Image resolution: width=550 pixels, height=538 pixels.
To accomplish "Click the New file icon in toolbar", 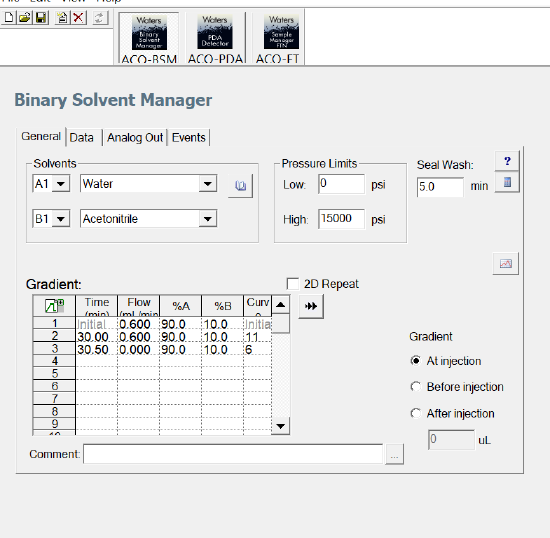I will click(x=9, y=18).
